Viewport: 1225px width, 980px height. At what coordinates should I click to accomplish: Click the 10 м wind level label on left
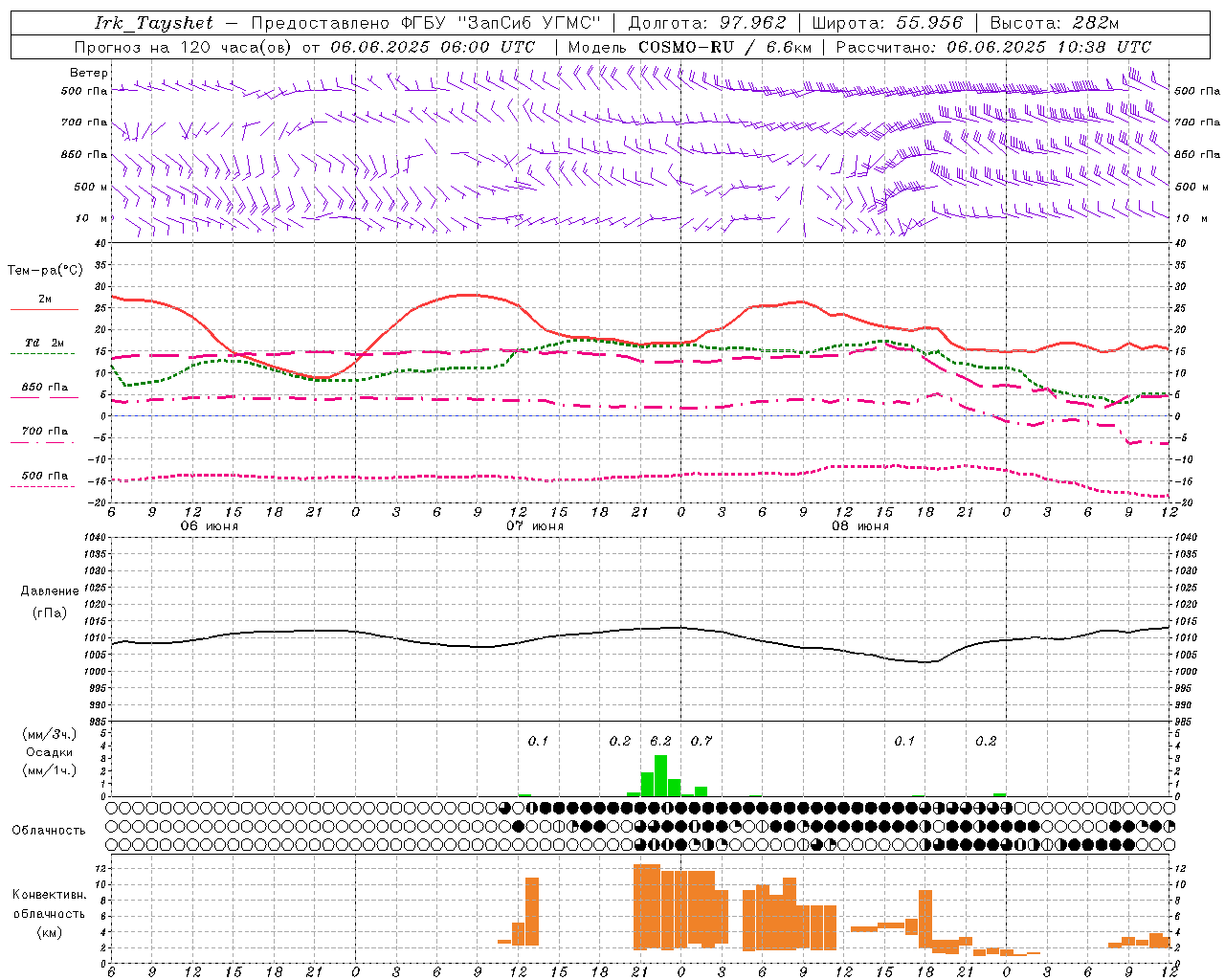91,218
